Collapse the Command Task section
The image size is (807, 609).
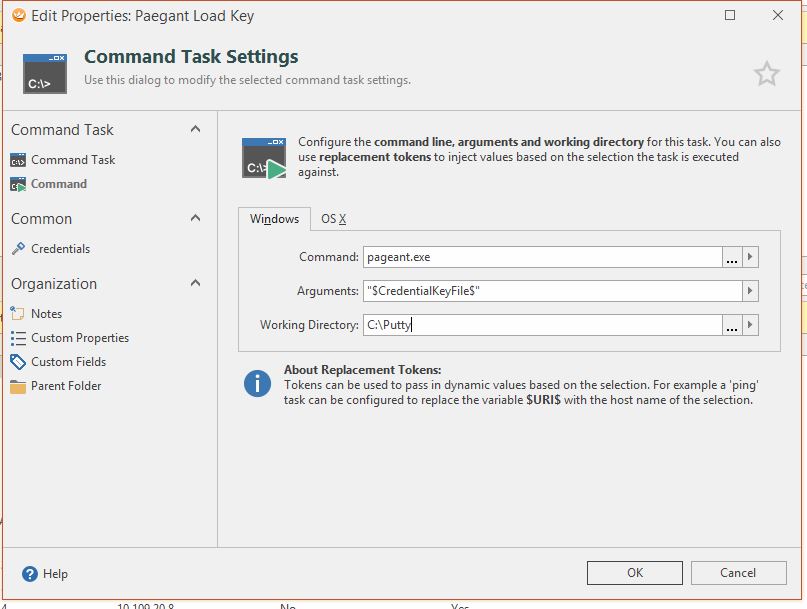[x=195, y=129]
